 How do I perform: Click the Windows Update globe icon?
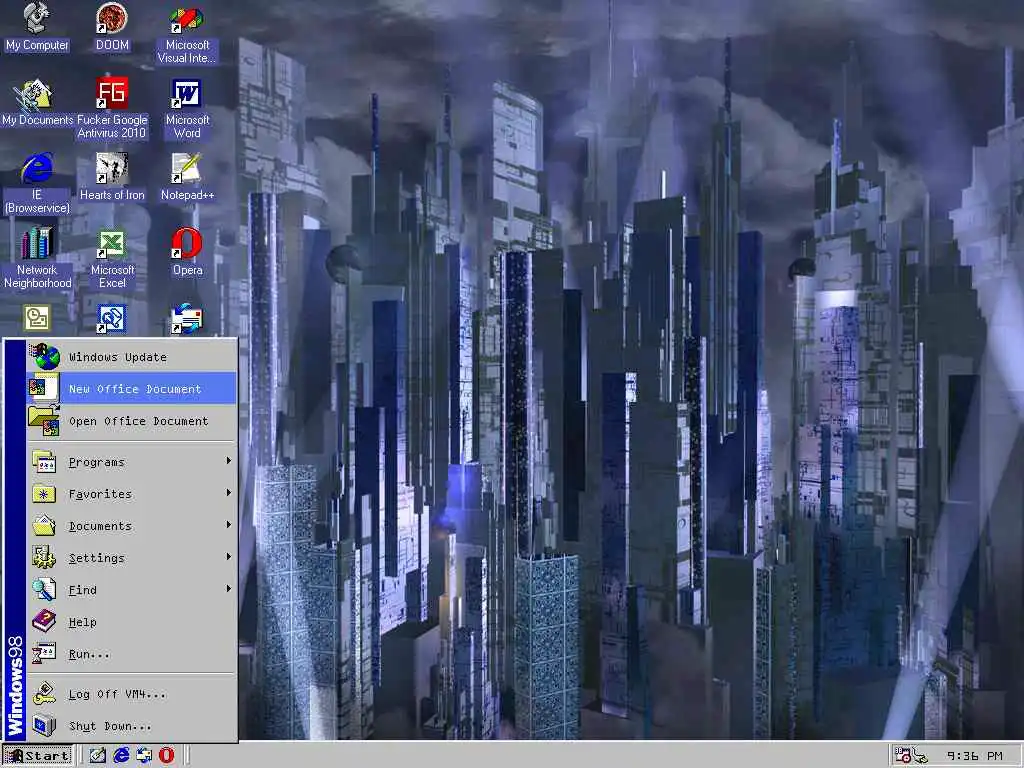point(44,357)
